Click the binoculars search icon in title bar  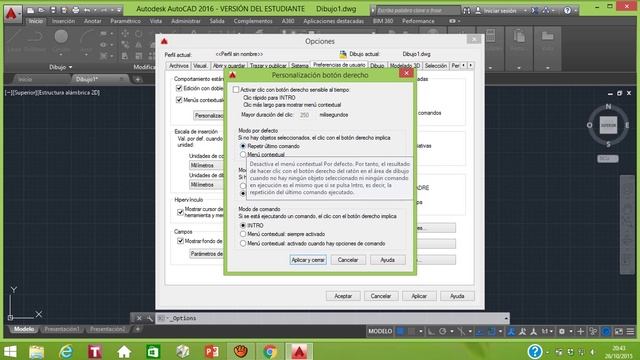pos(467,11)
